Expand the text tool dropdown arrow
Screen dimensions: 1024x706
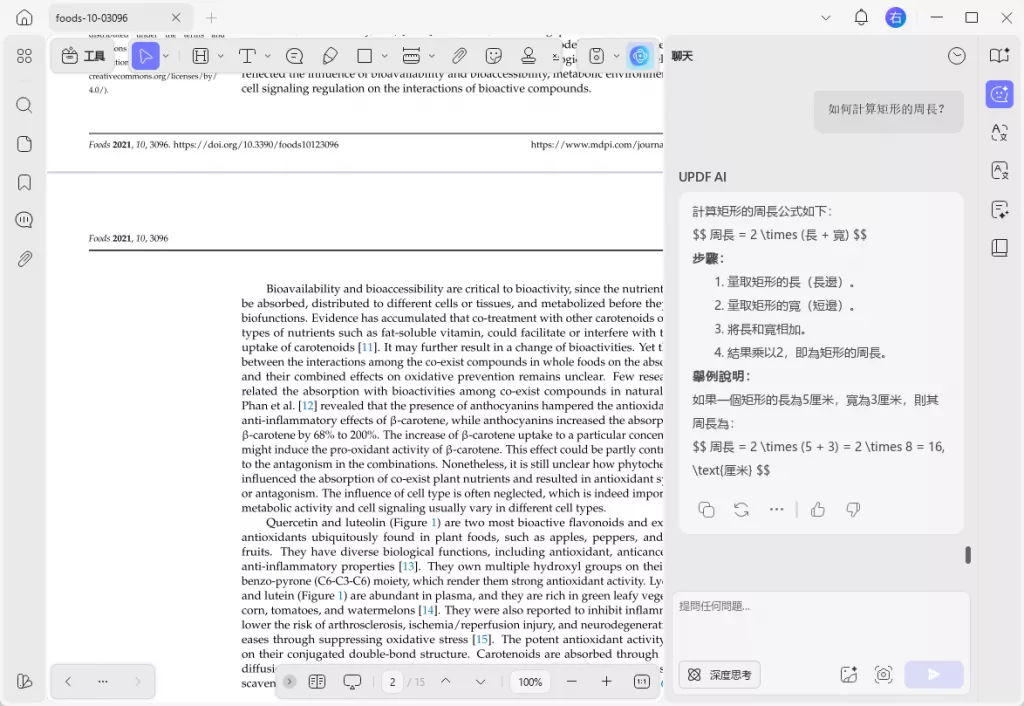point(268,56)
